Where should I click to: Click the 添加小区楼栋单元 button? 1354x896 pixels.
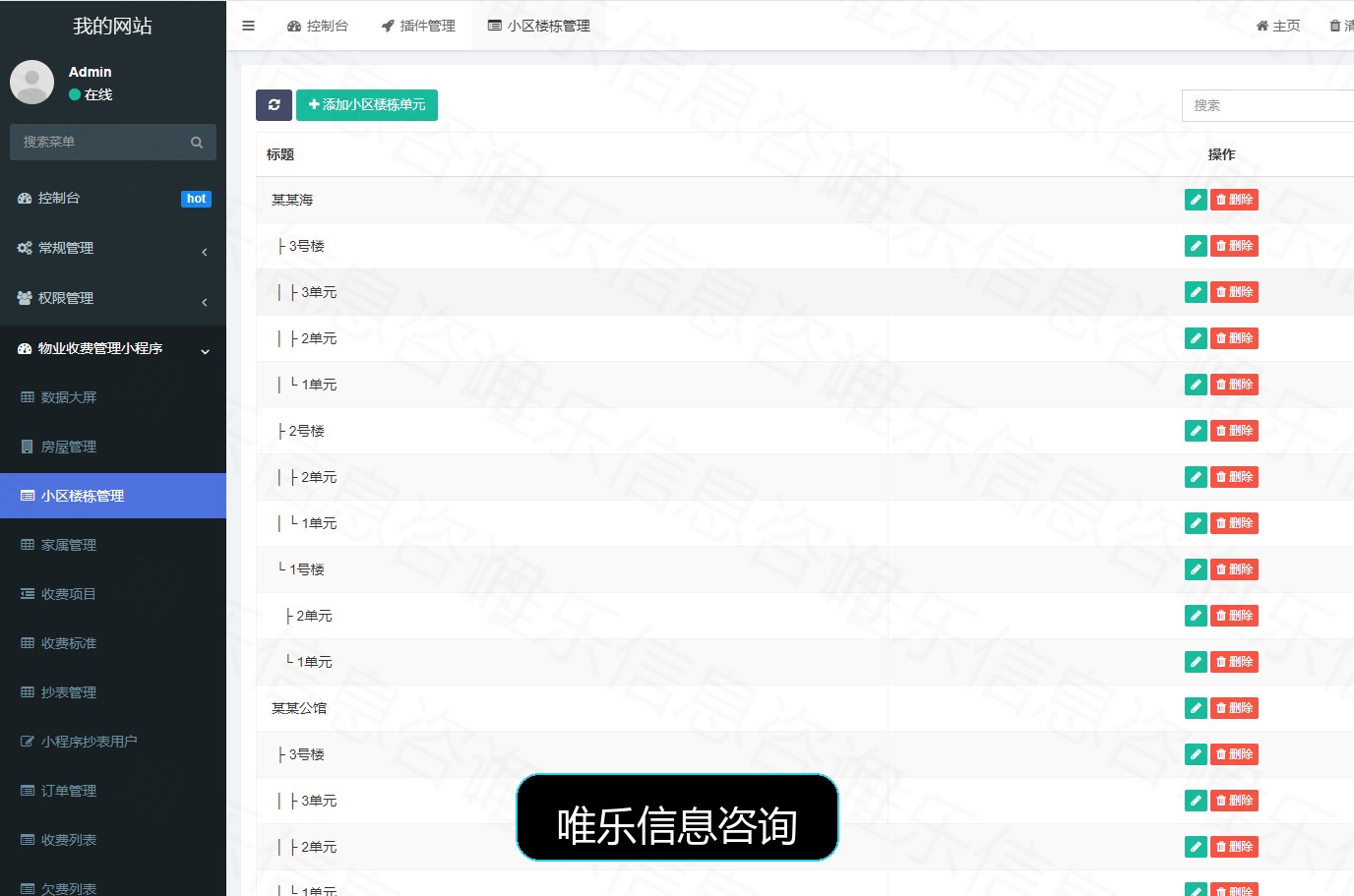coord(367,105)
